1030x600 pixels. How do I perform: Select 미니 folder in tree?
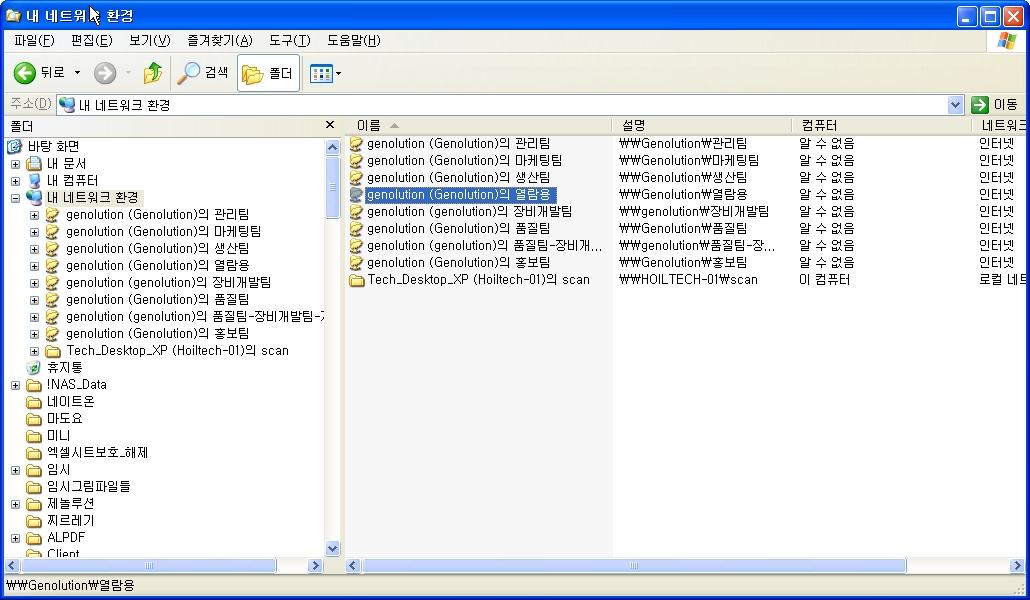pos(58,436)
